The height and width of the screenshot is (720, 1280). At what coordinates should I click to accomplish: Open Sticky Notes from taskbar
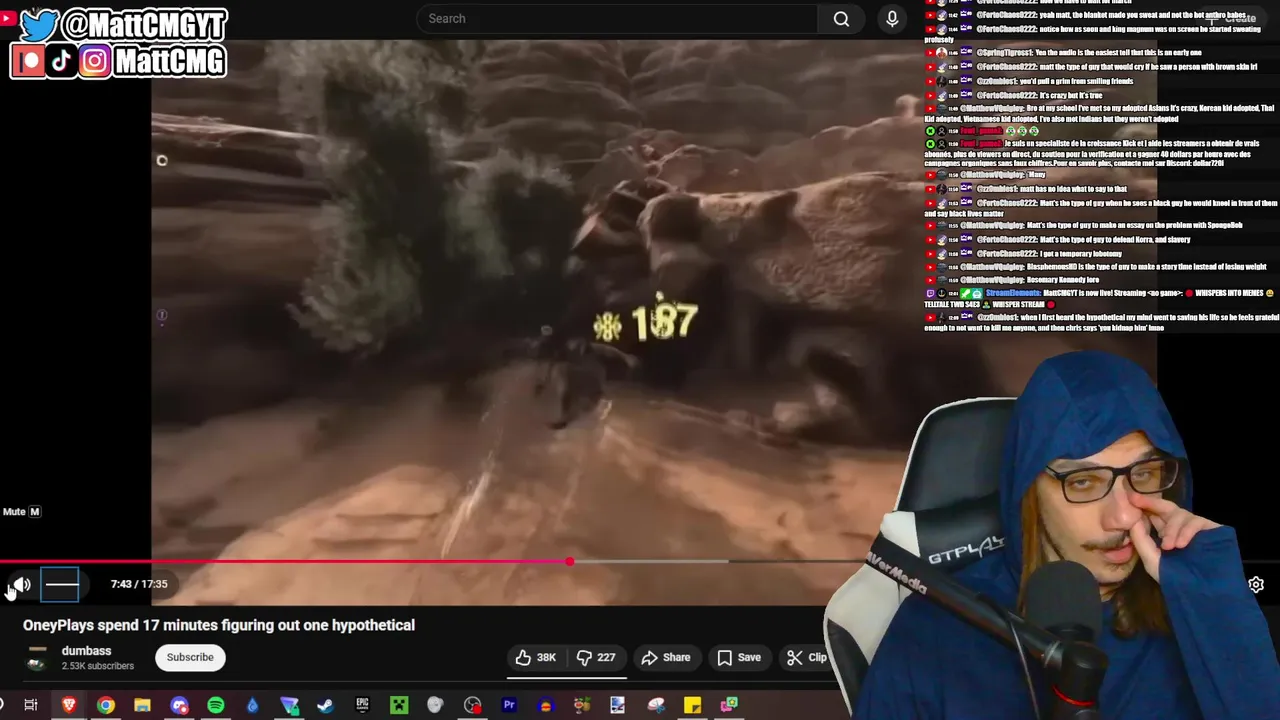(692, 705)
